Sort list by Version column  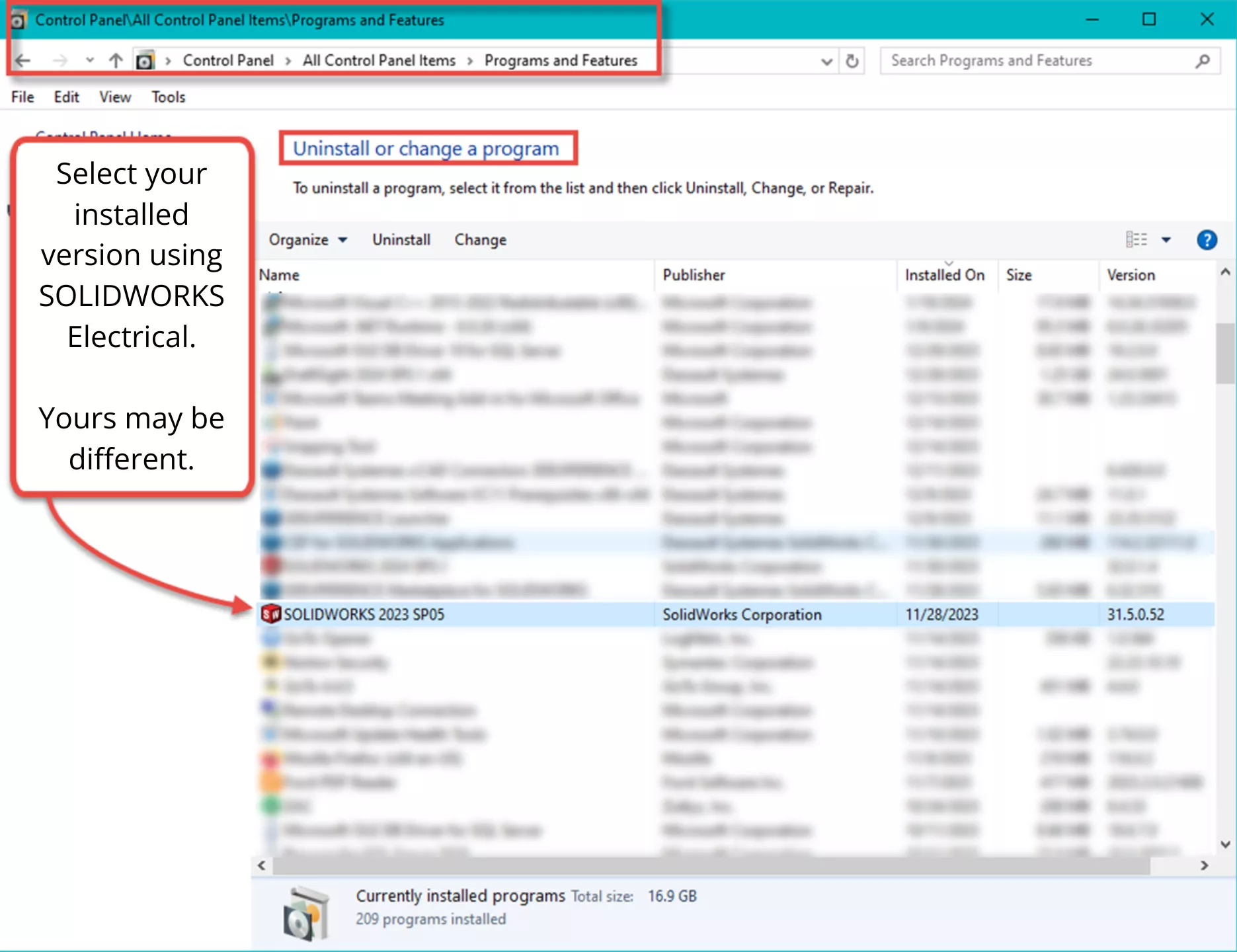[1157, 275]
